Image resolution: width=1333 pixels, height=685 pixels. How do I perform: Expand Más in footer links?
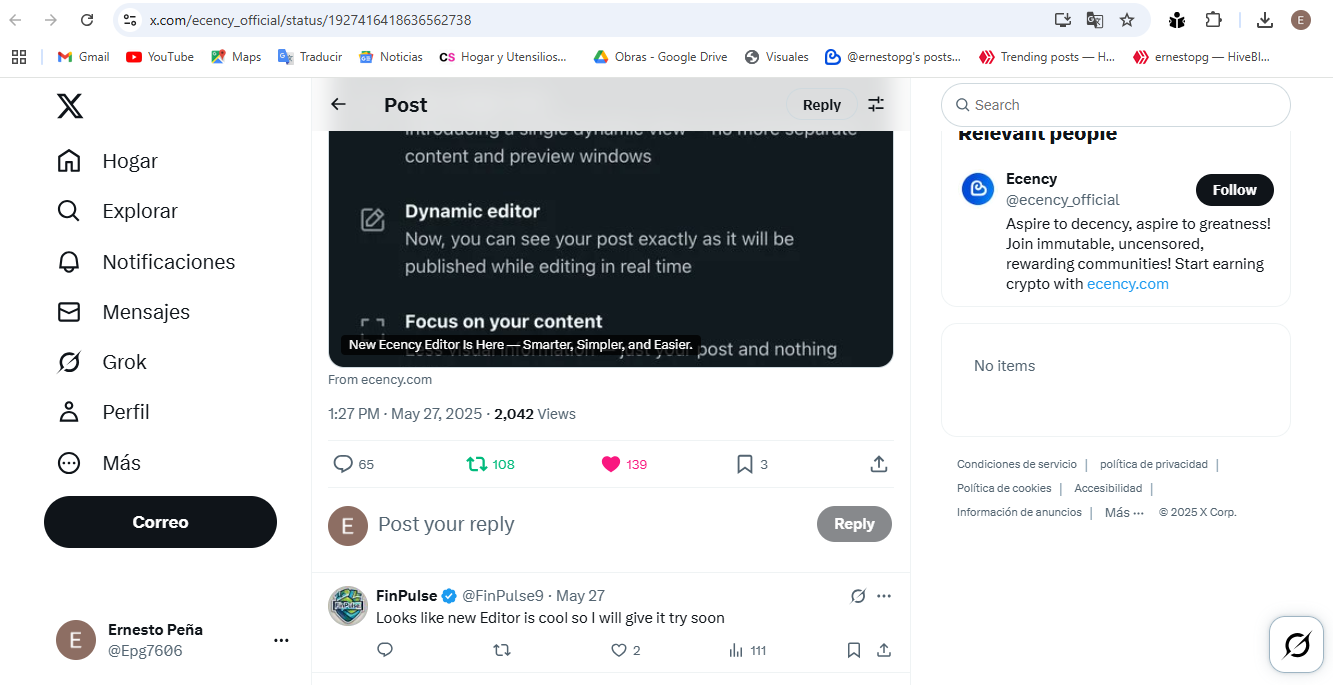1124,512
